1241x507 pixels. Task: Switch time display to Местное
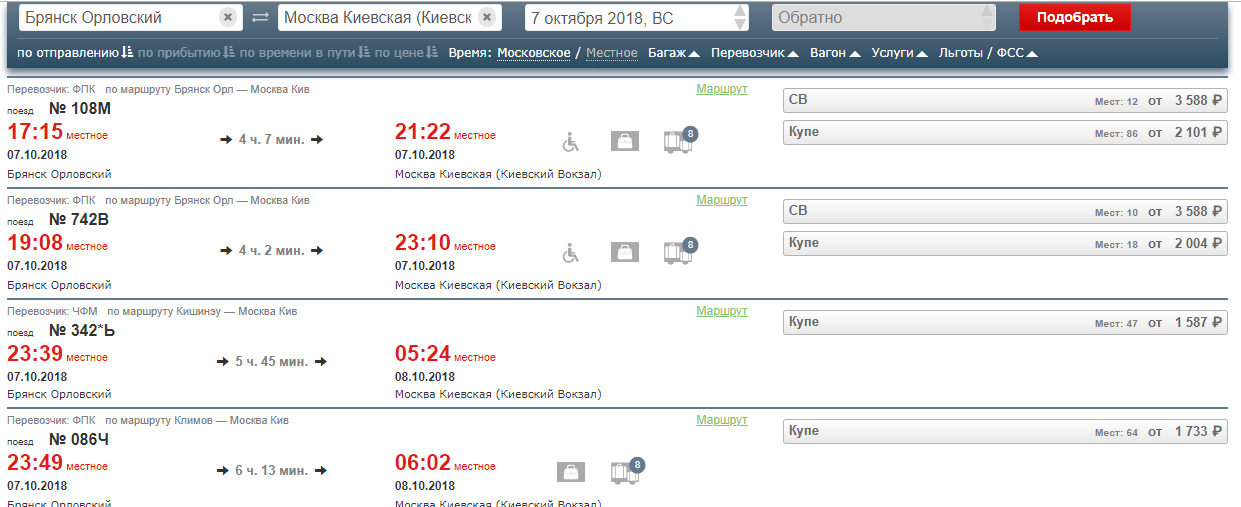[x=611, y=53]
